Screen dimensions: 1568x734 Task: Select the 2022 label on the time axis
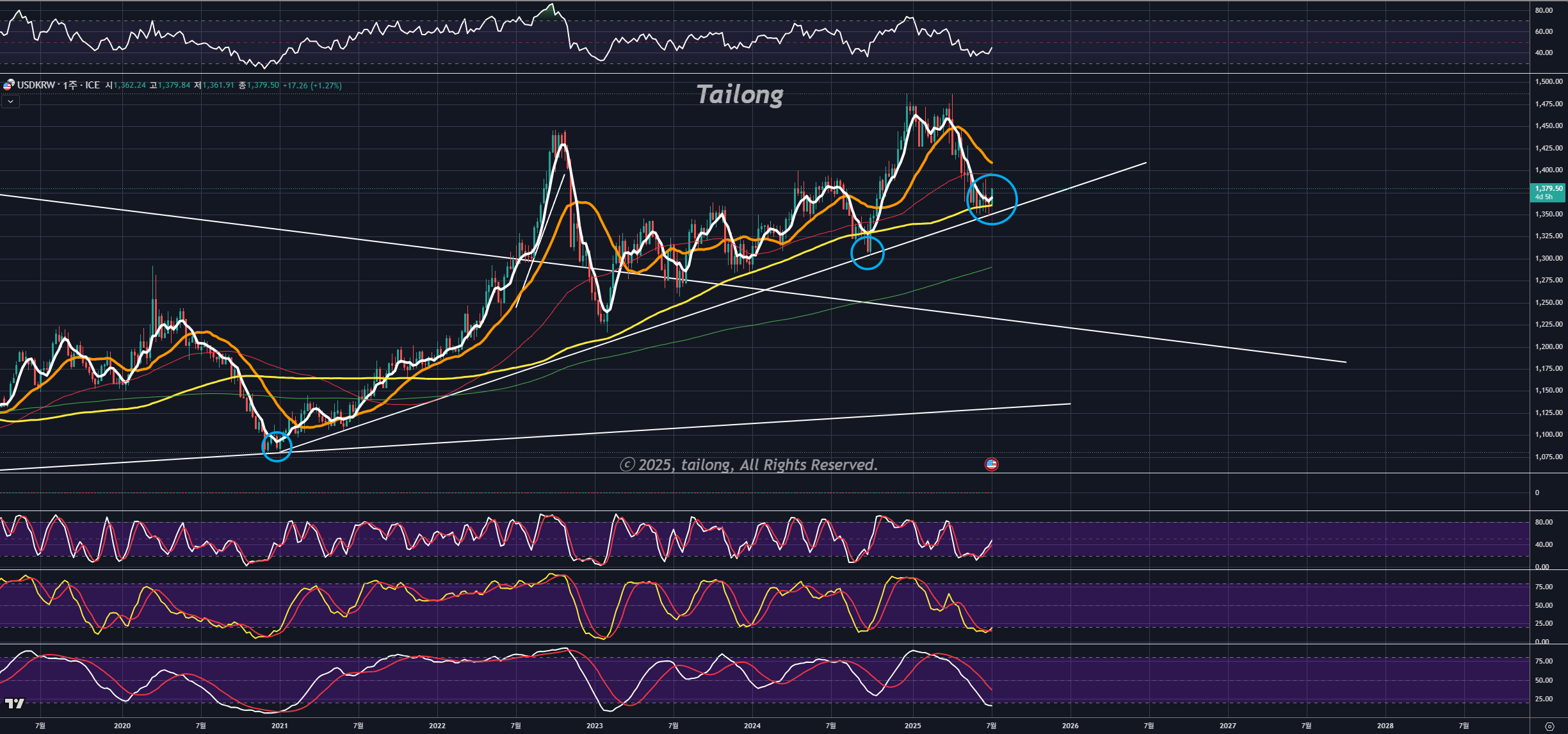click(x=437, y=726)
